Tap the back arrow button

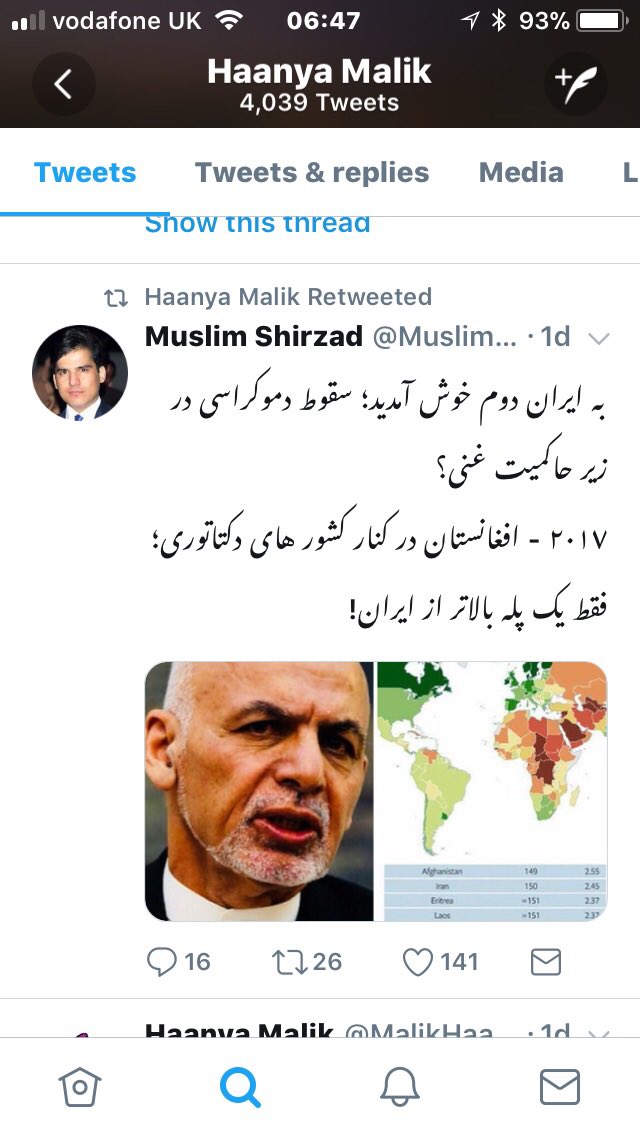coord(63,84)
